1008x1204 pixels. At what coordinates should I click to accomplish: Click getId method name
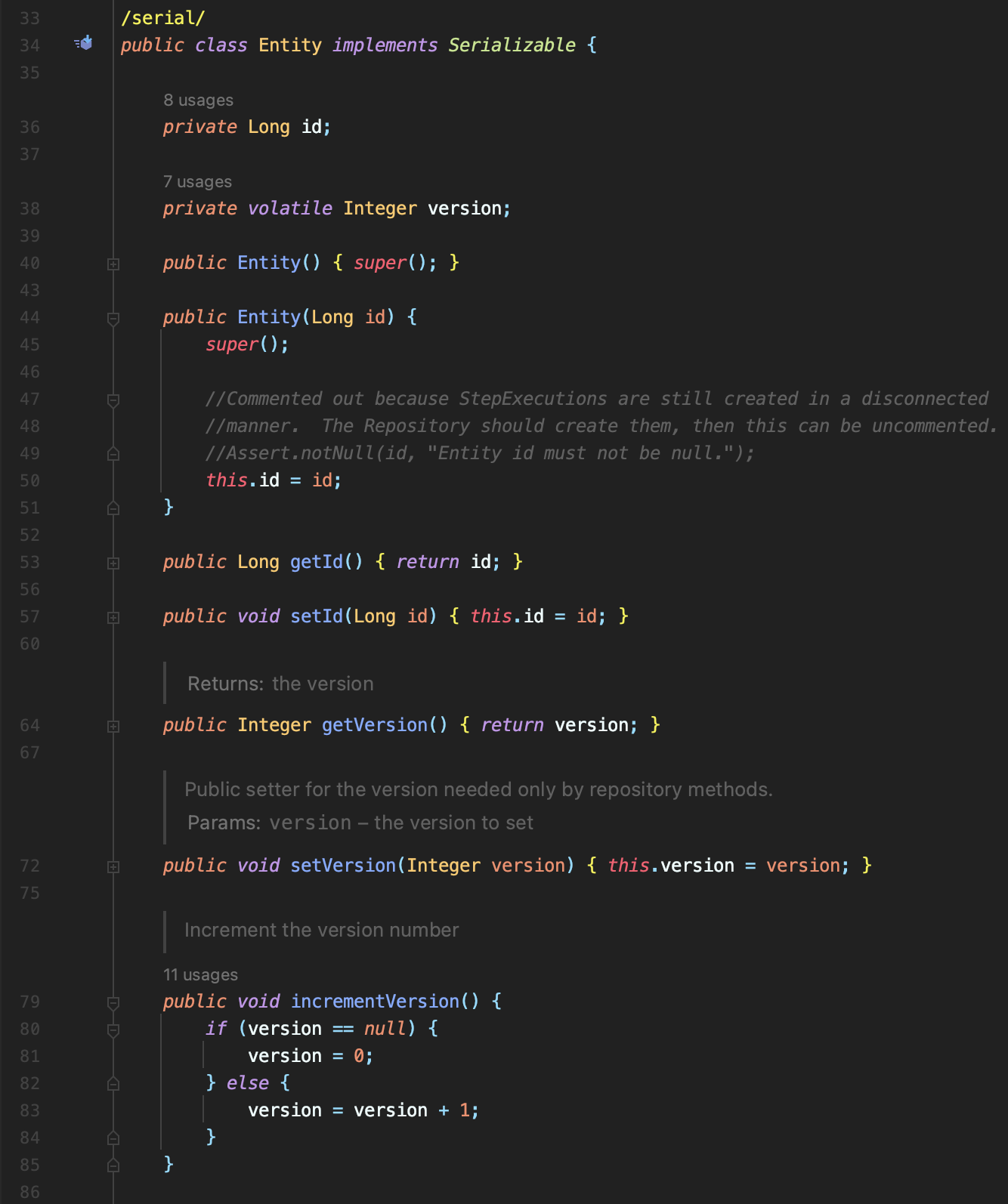pos(317,562)
